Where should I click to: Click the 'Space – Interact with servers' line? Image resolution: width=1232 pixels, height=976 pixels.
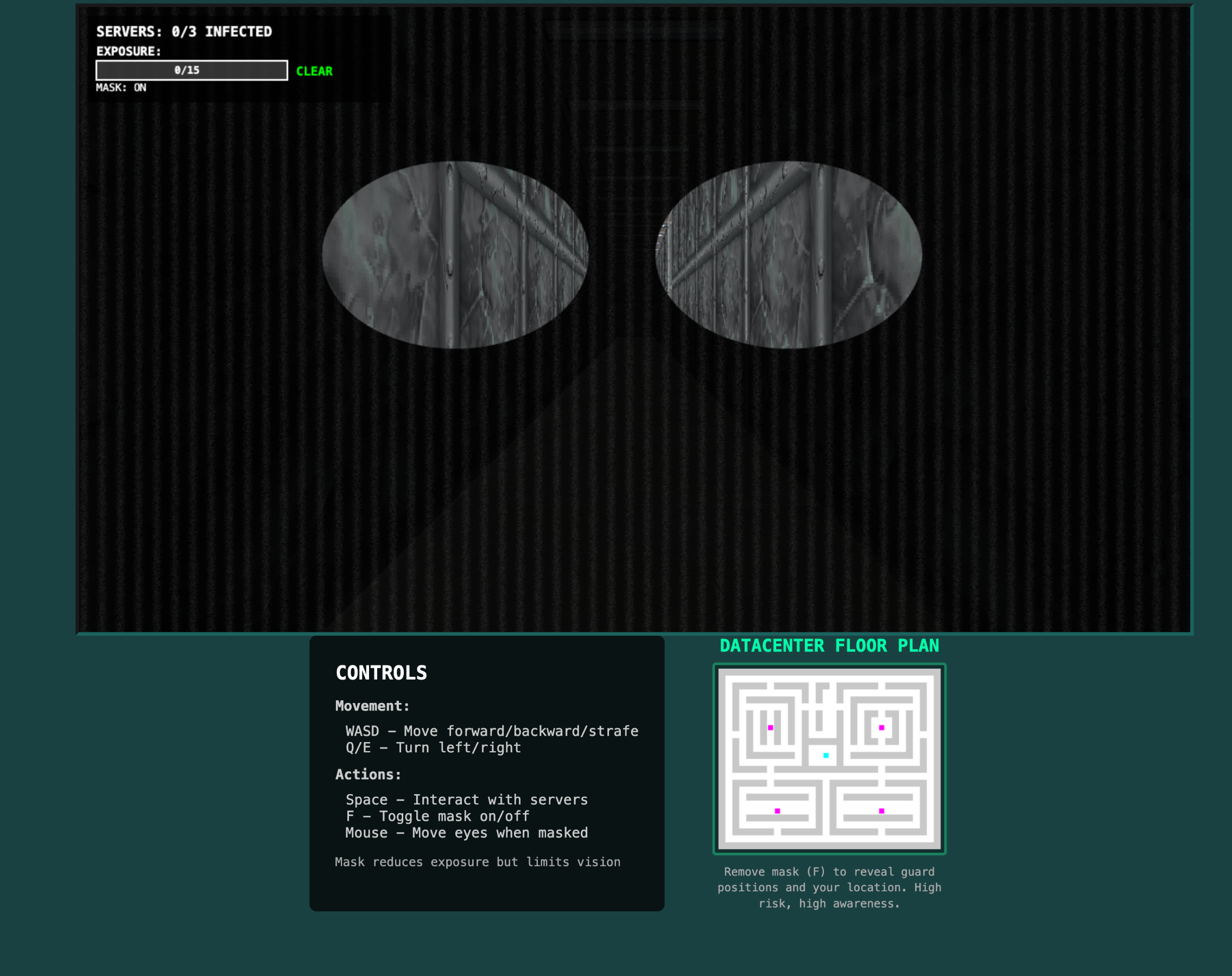click(x=466, y=800)
